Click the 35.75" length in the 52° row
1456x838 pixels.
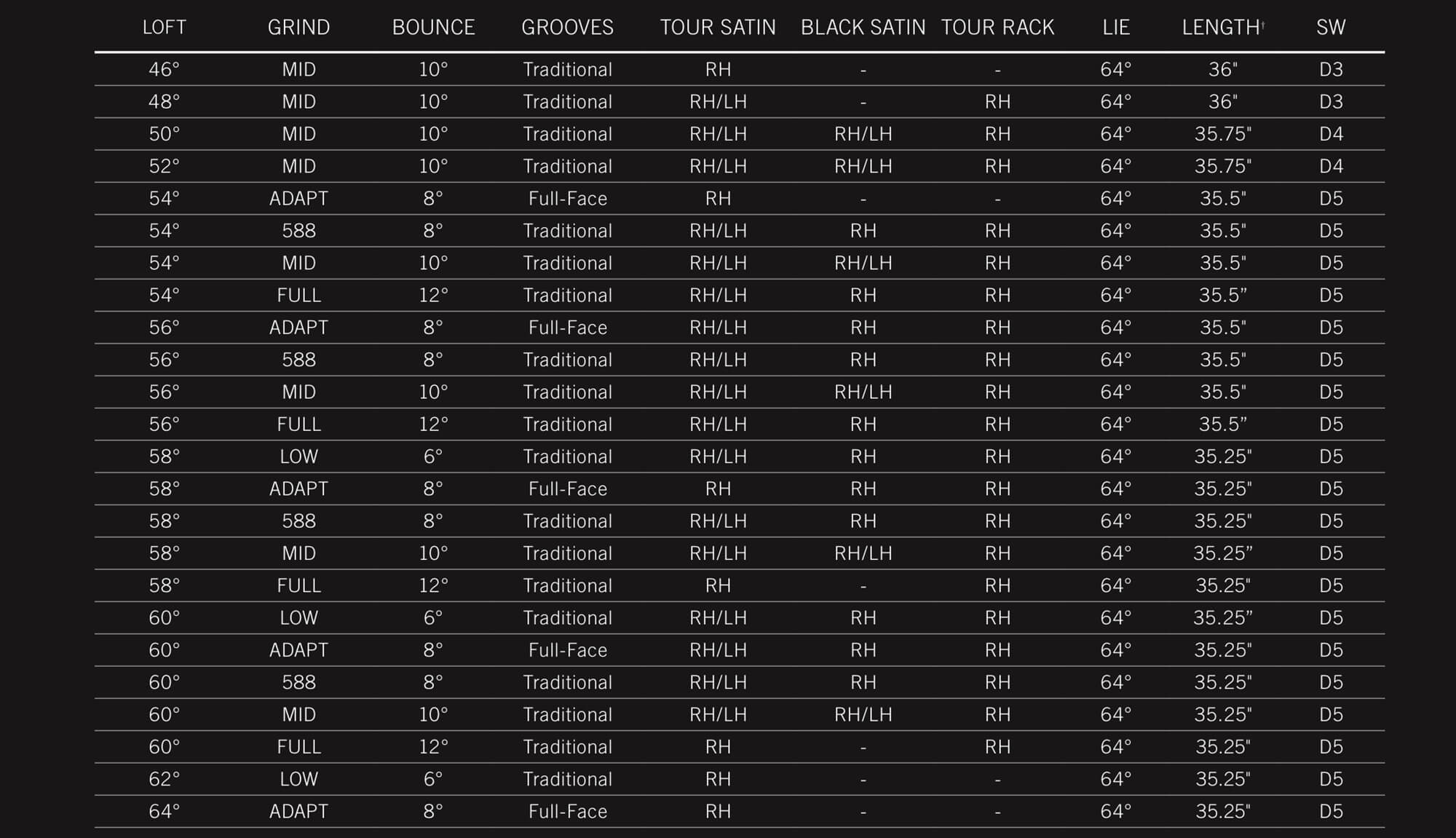[x=1223, y=167]
